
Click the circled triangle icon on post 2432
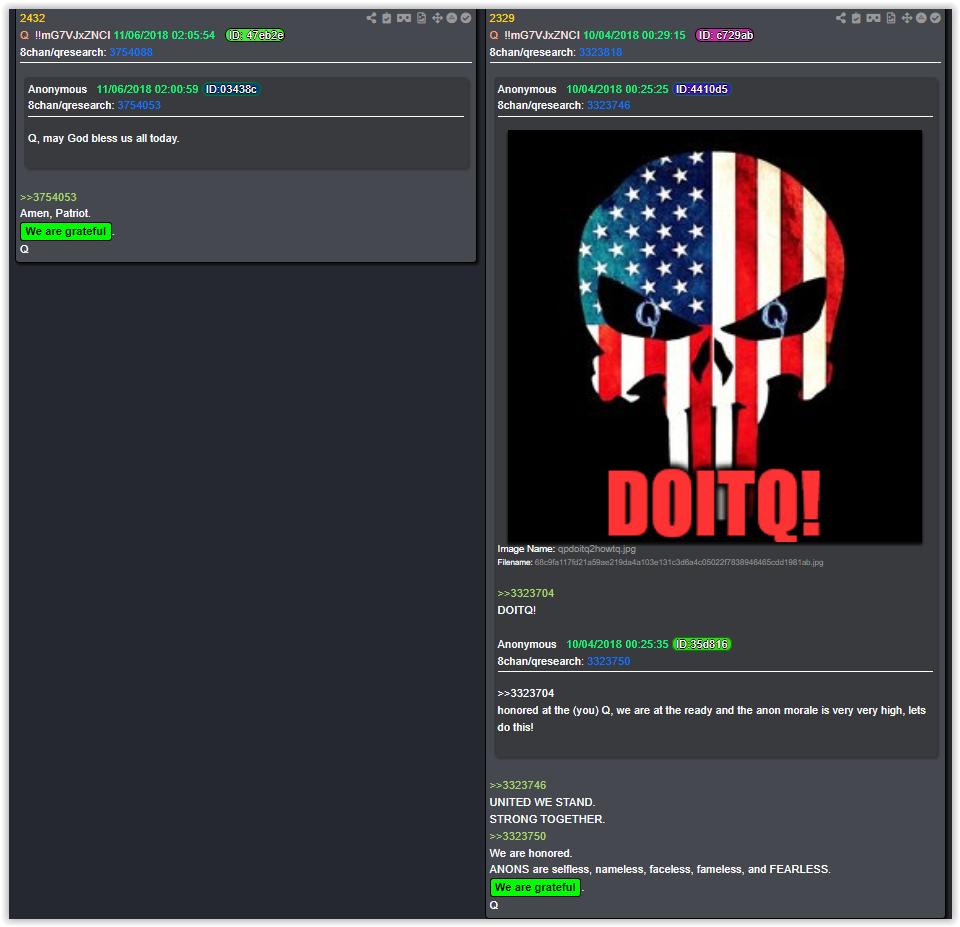[x=451, y=18]
